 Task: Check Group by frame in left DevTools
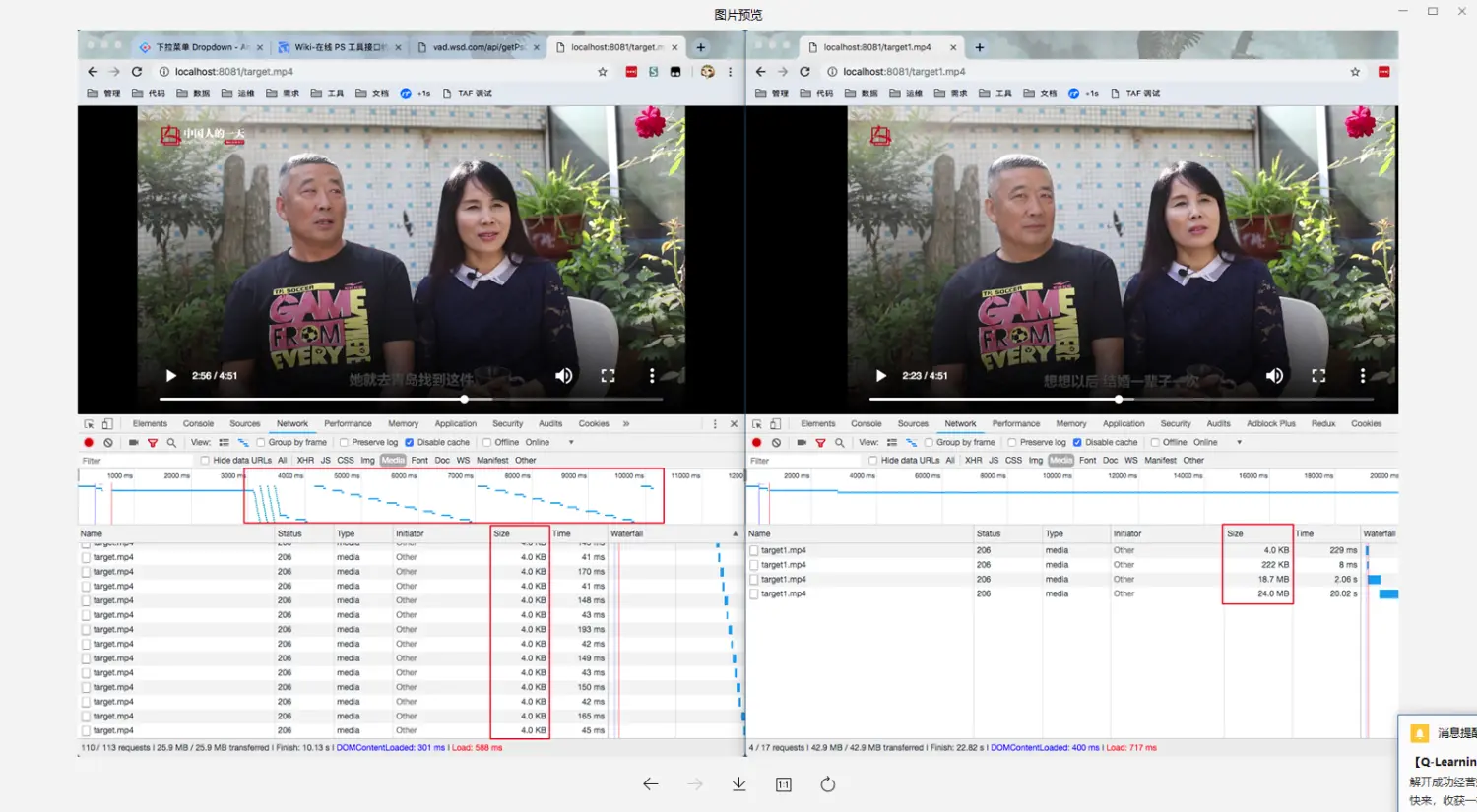click(x=261, y=443)
